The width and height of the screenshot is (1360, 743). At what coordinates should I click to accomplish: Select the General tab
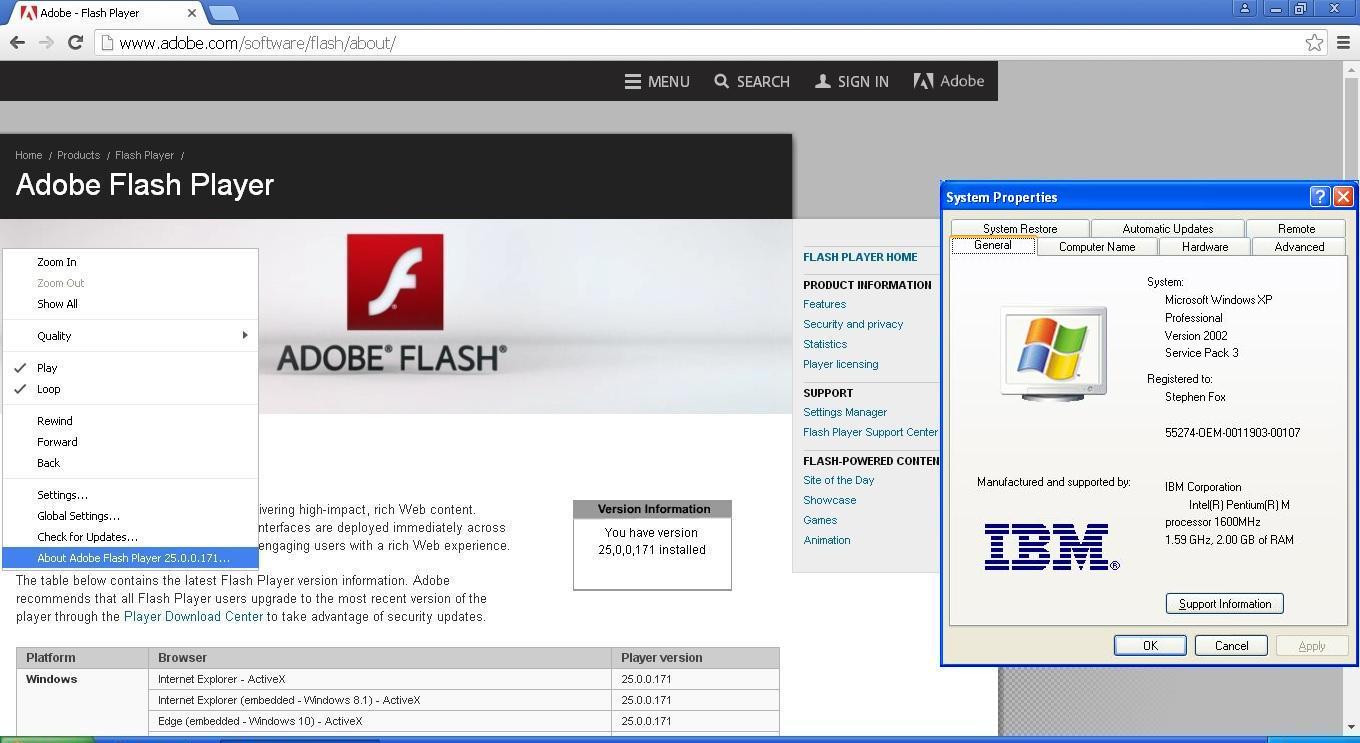pyautogui.click(x=993, y=245)
